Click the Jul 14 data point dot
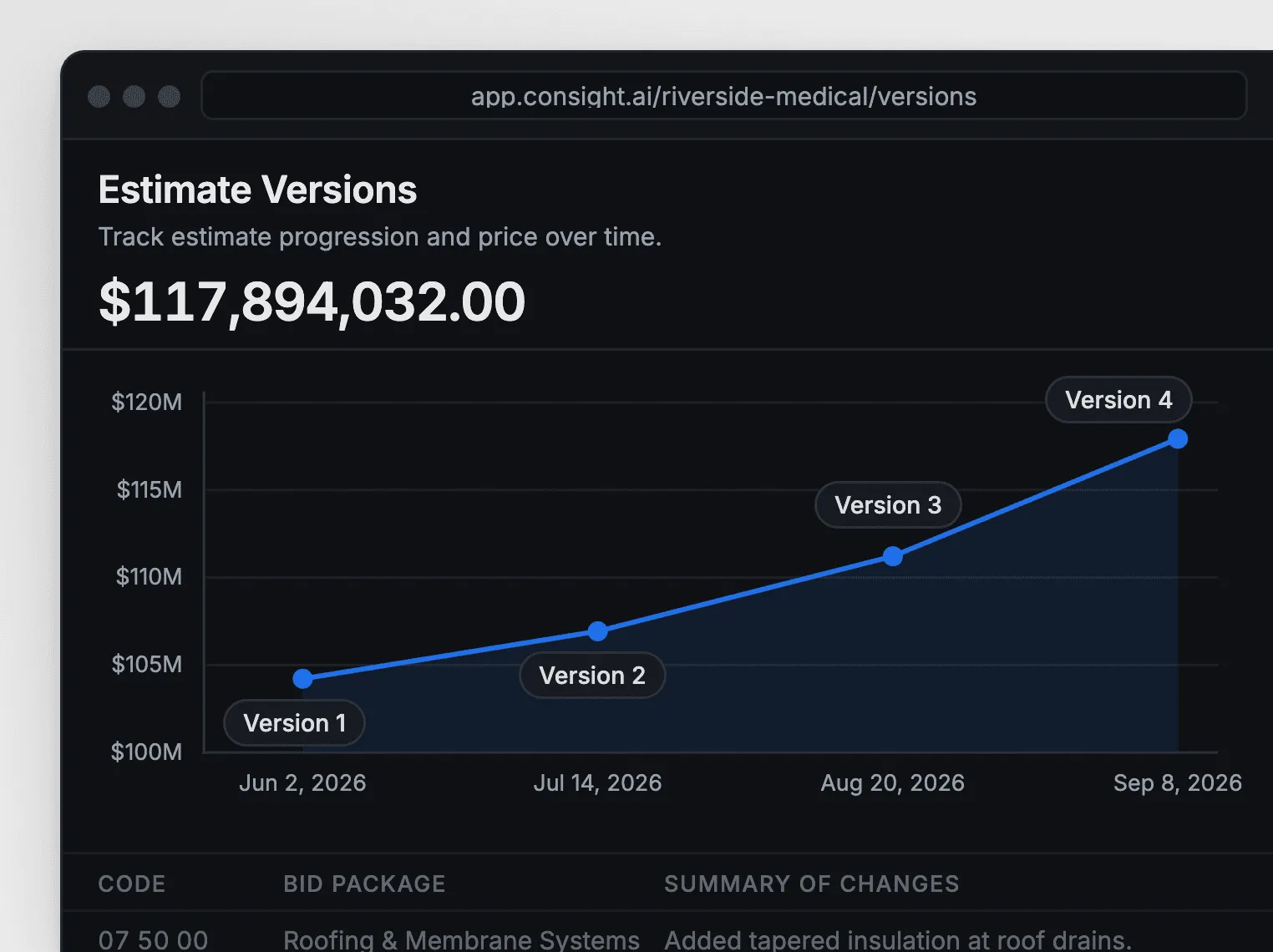 click(597, 631)
